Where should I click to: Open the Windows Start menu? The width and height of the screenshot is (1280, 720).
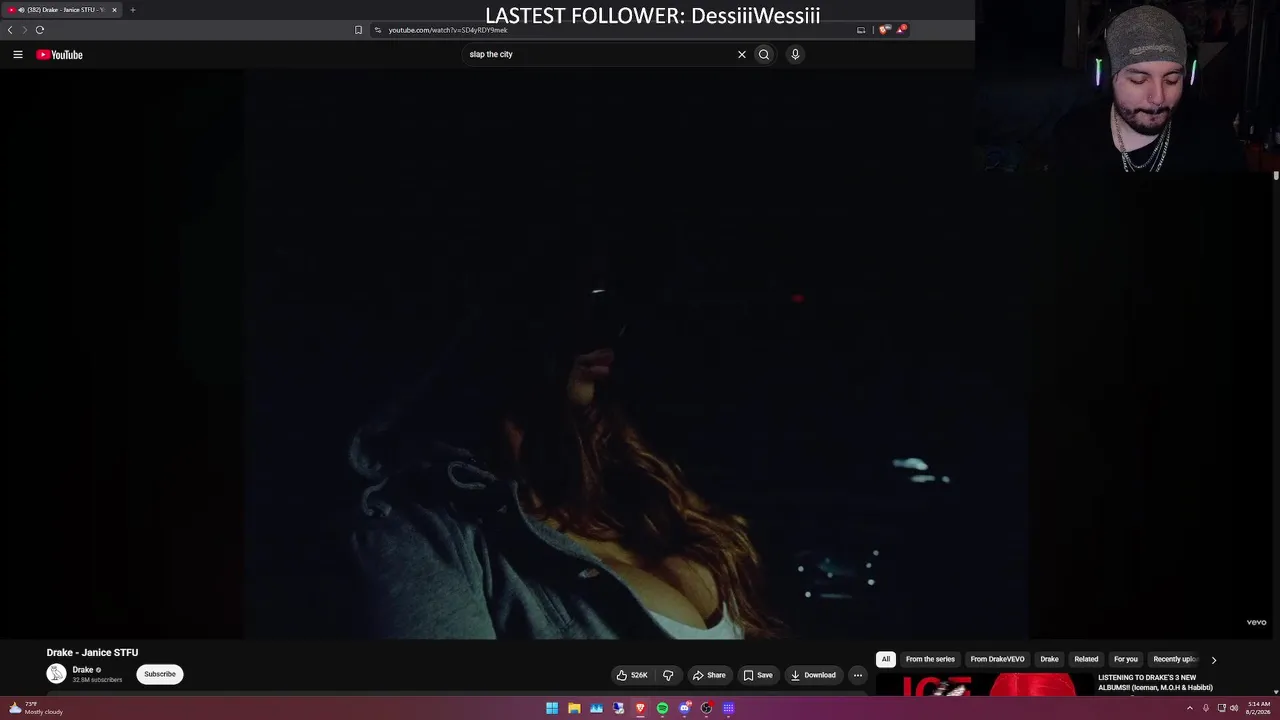click(x=552, y=708)
